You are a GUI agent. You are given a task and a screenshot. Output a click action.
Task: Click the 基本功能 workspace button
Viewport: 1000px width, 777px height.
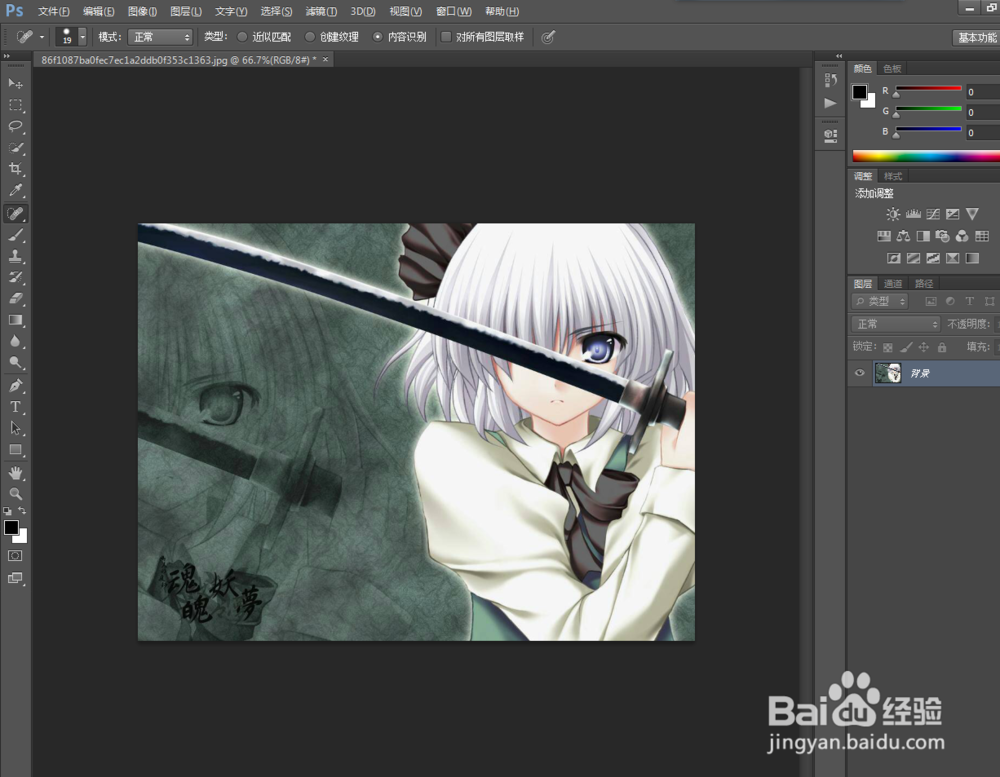tap(976, 38)
